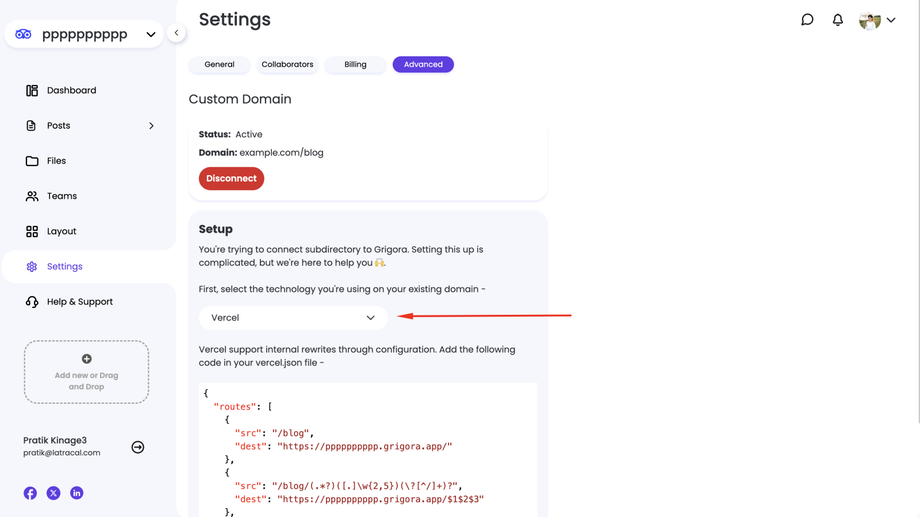Open the profile avatar menu
Screen dimensions: 920x517
pyautogui.click(x=876, y=20)
